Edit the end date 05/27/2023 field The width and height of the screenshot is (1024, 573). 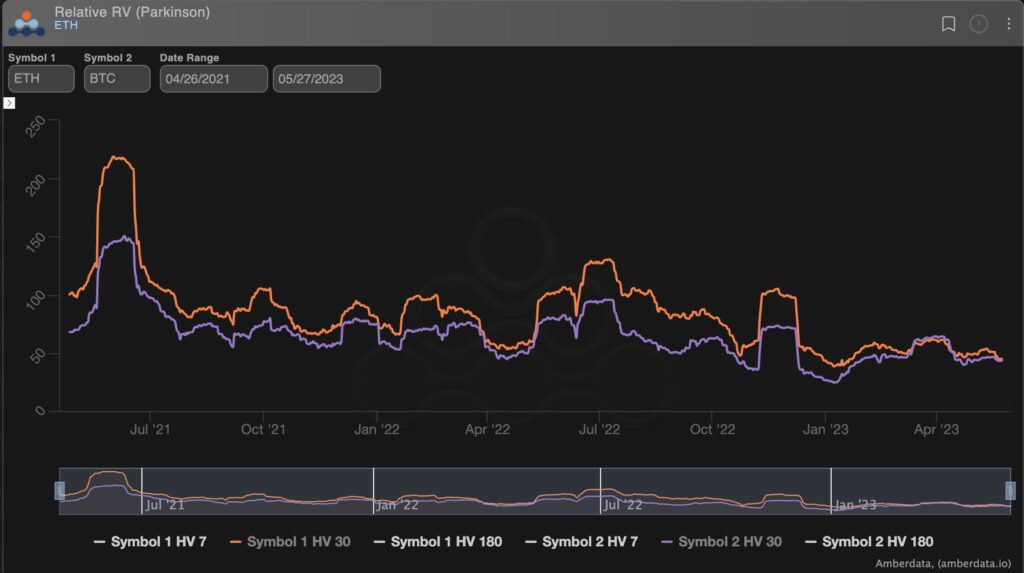327,79
